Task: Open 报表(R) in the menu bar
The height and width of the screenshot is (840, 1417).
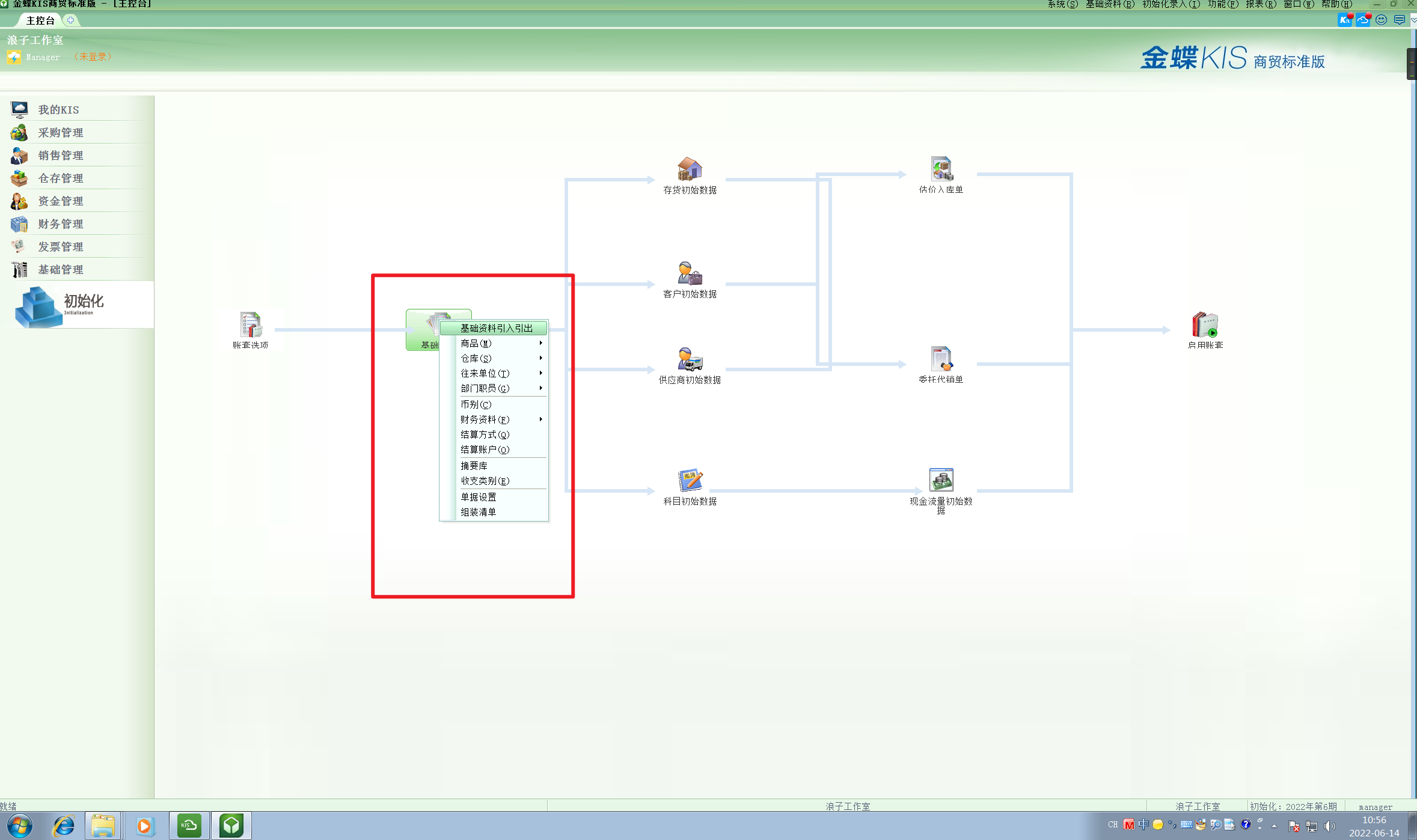Action: click(x=1260, y=4)
